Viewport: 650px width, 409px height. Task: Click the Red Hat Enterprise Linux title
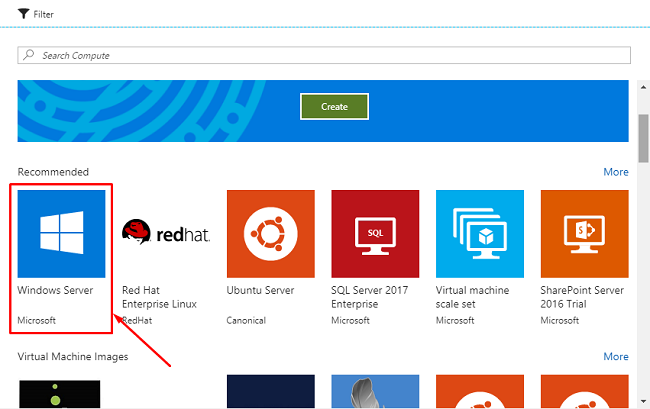[159, 297]
